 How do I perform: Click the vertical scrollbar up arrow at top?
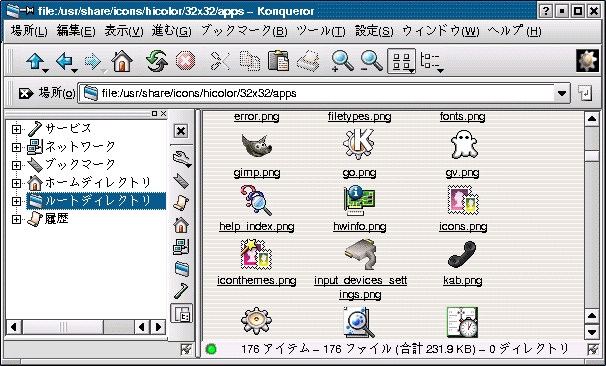(592, 119)
